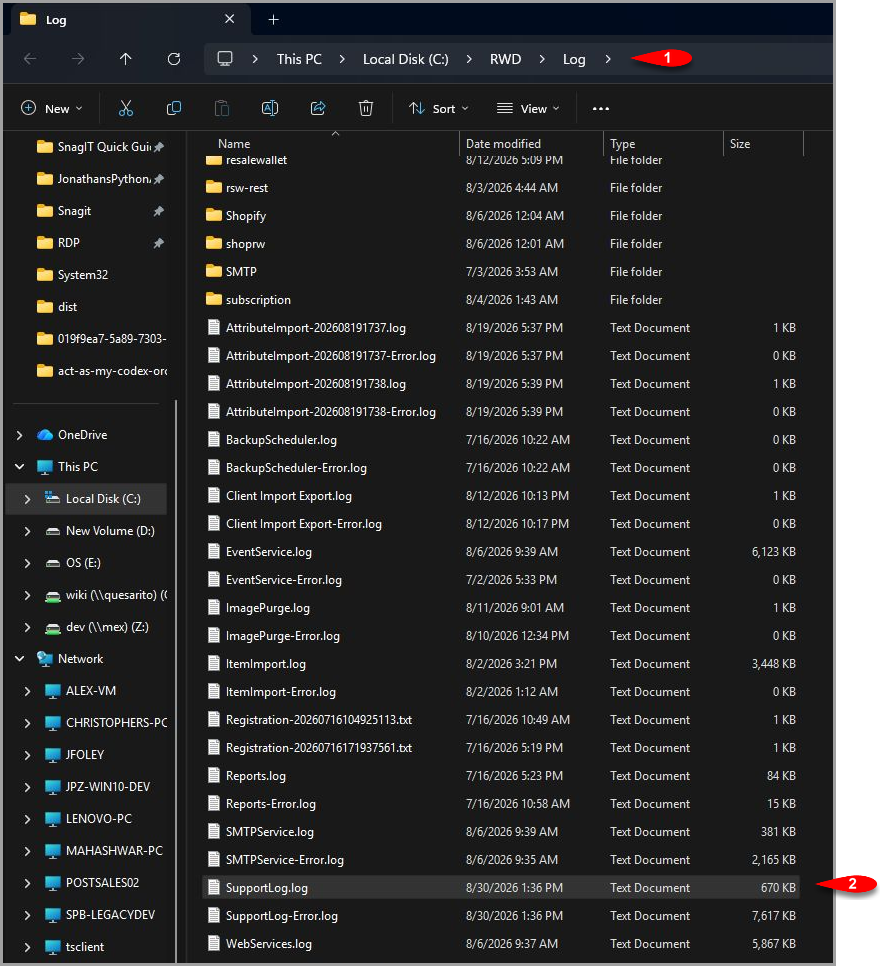Select file Reports.log
The width and height of the screenshot is (884, 966).
click(256, 776)
